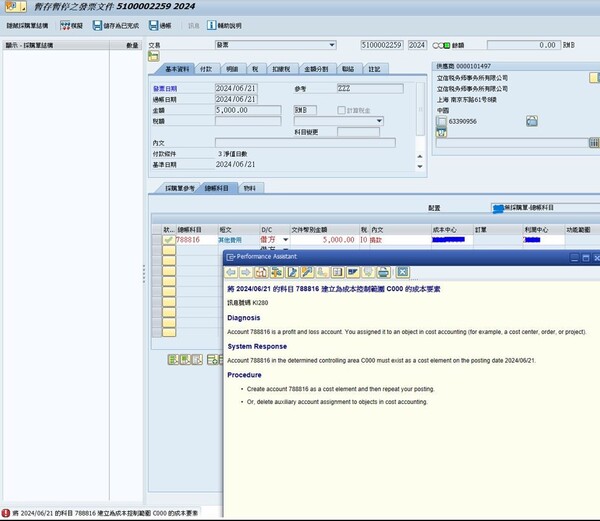Click the 保留 hold button
This screenshot has height=521, width=600.
[72, 25]
